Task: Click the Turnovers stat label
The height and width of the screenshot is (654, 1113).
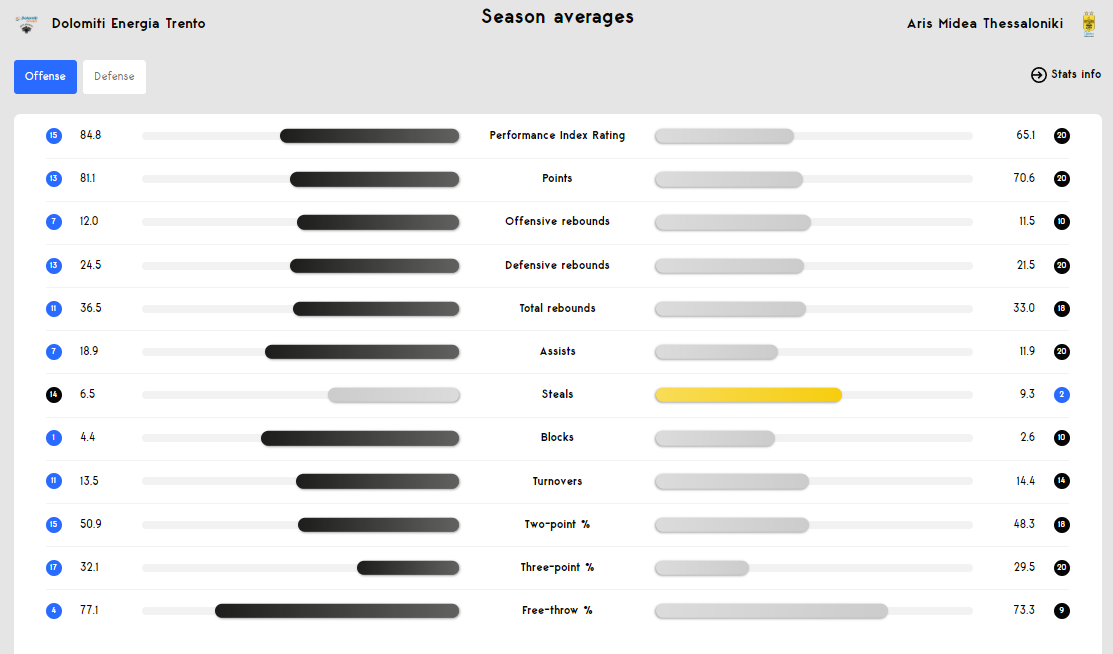Action: point(557,481)
